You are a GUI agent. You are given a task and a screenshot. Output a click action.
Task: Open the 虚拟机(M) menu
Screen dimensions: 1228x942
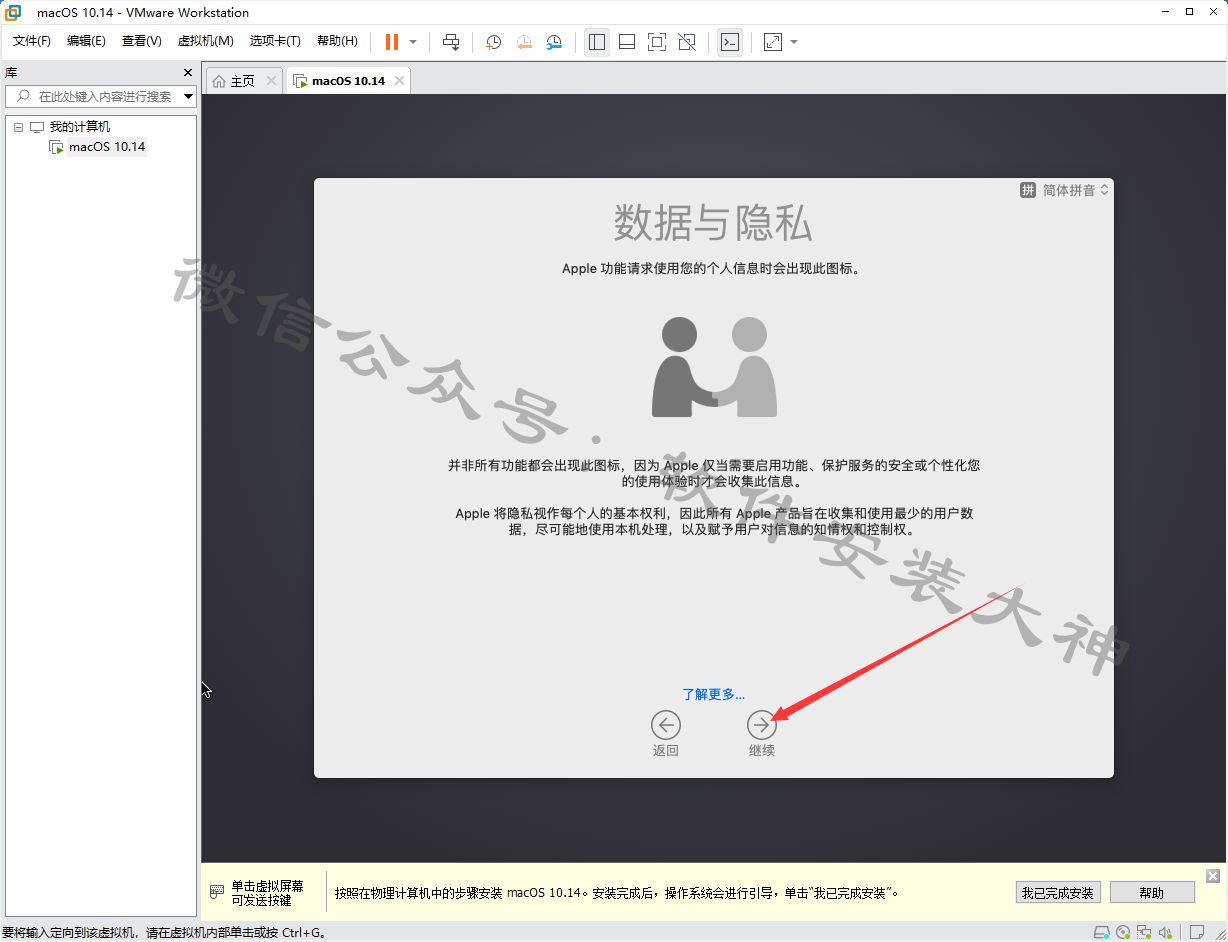205,41
